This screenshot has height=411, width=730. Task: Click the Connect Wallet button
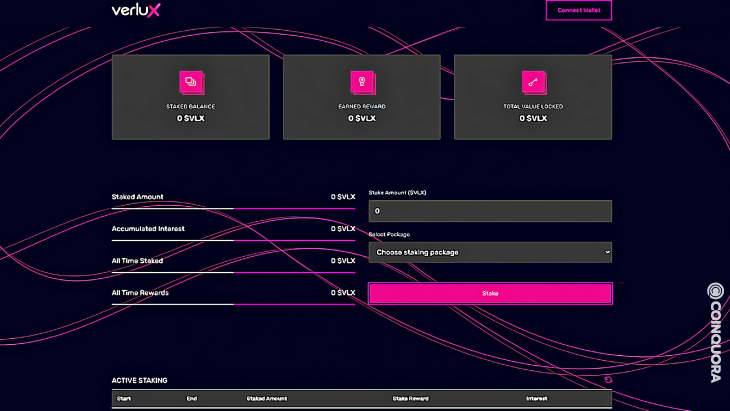[x=579, y=10]
